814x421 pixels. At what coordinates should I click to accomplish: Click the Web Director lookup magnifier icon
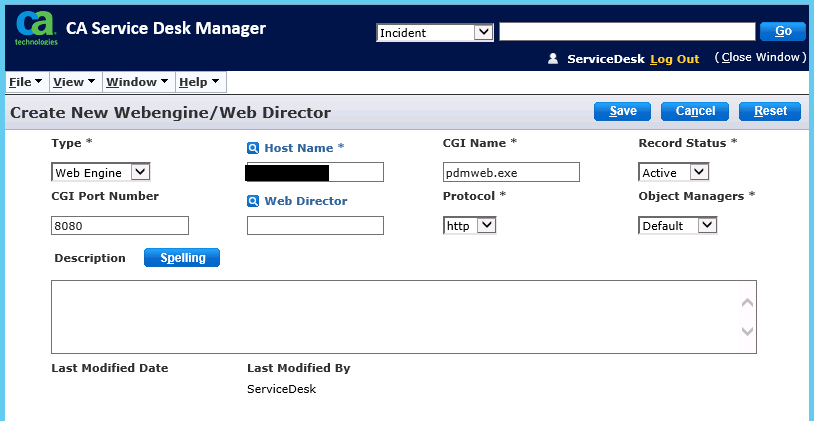click(x=253, y=201)
